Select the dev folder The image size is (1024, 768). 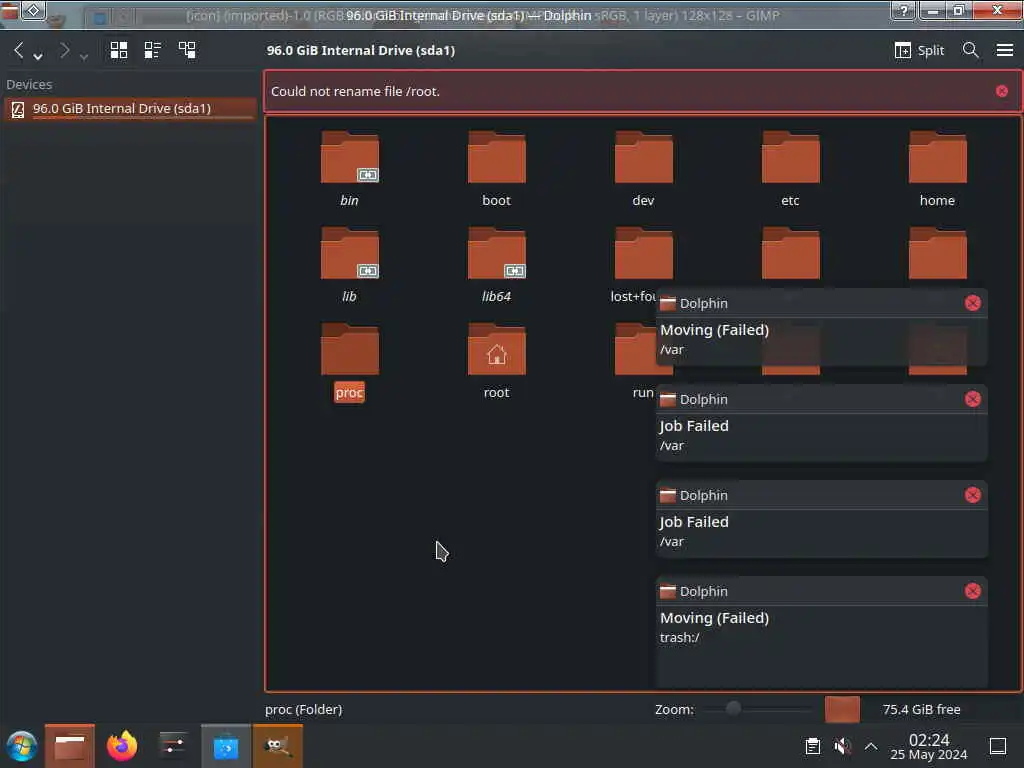(x=643, y=170)
